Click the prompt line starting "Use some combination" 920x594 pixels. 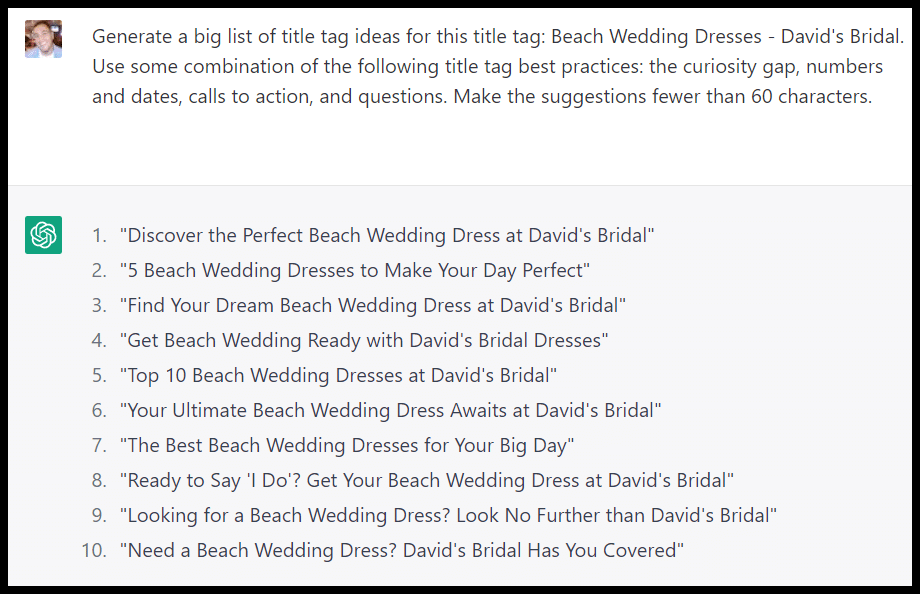point(487,68)
